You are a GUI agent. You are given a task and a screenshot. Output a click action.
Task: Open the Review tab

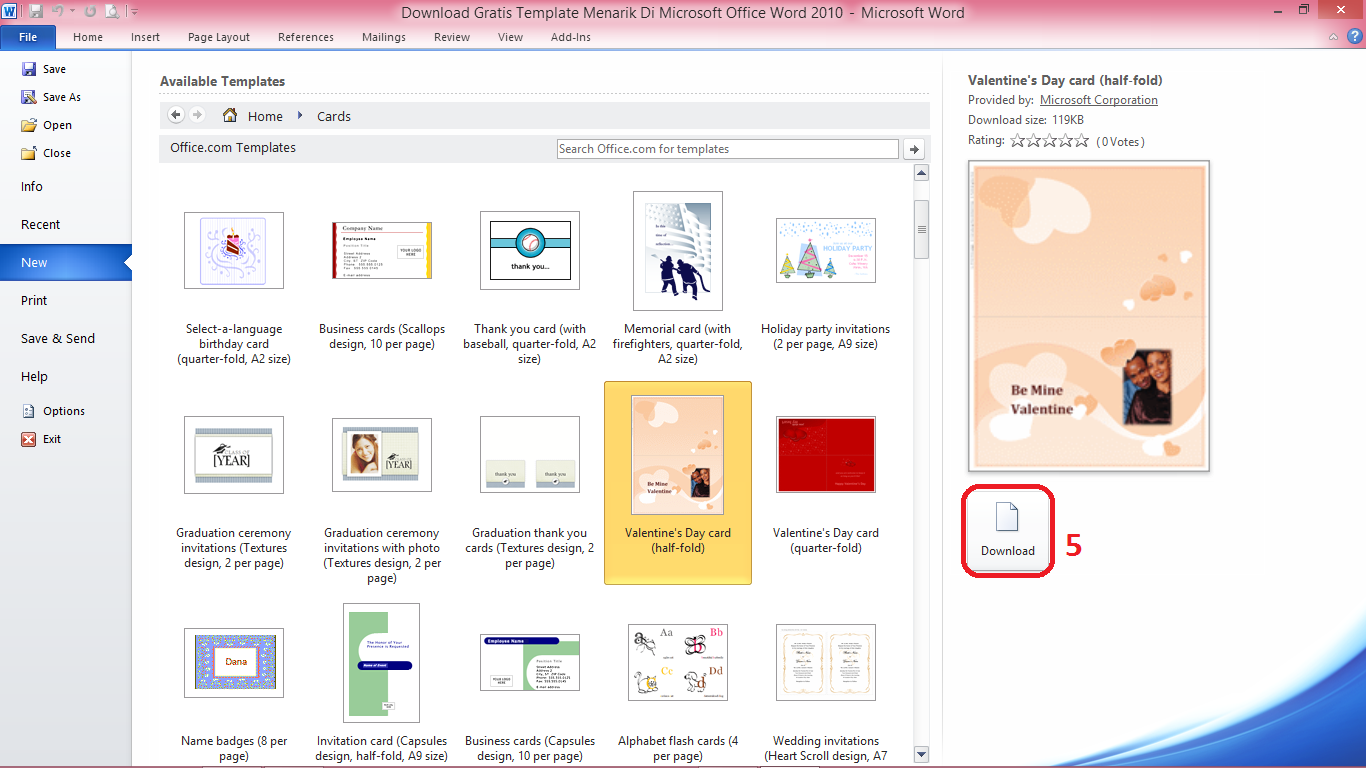tap(452, 37)
